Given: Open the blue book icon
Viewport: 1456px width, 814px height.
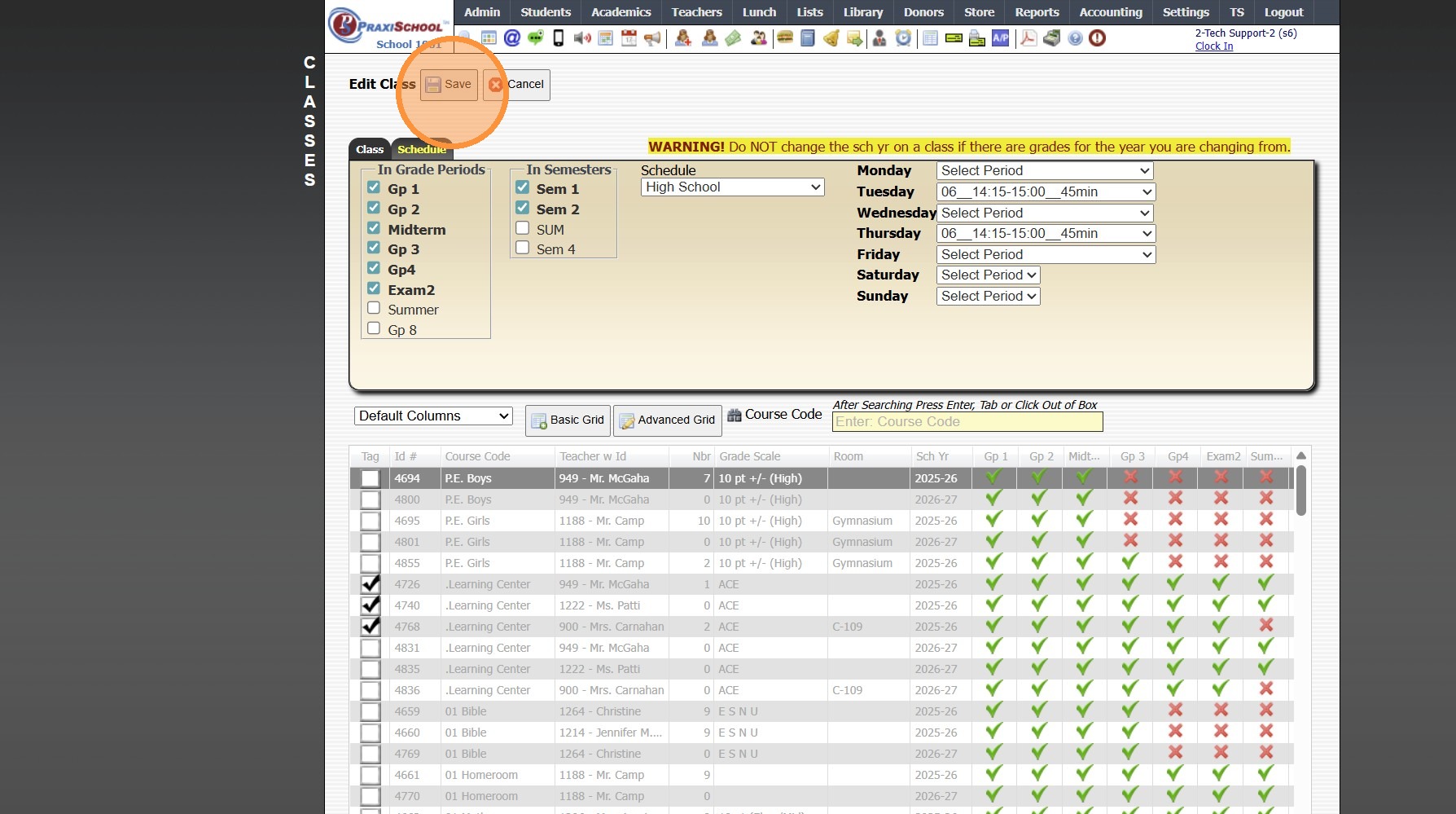Looking at the screenshot, I should pos(808,37).
